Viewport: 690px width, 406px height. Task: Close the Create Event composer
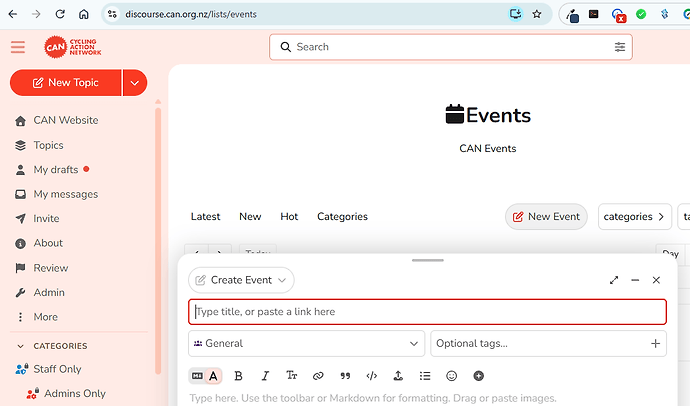pos(656,280)
